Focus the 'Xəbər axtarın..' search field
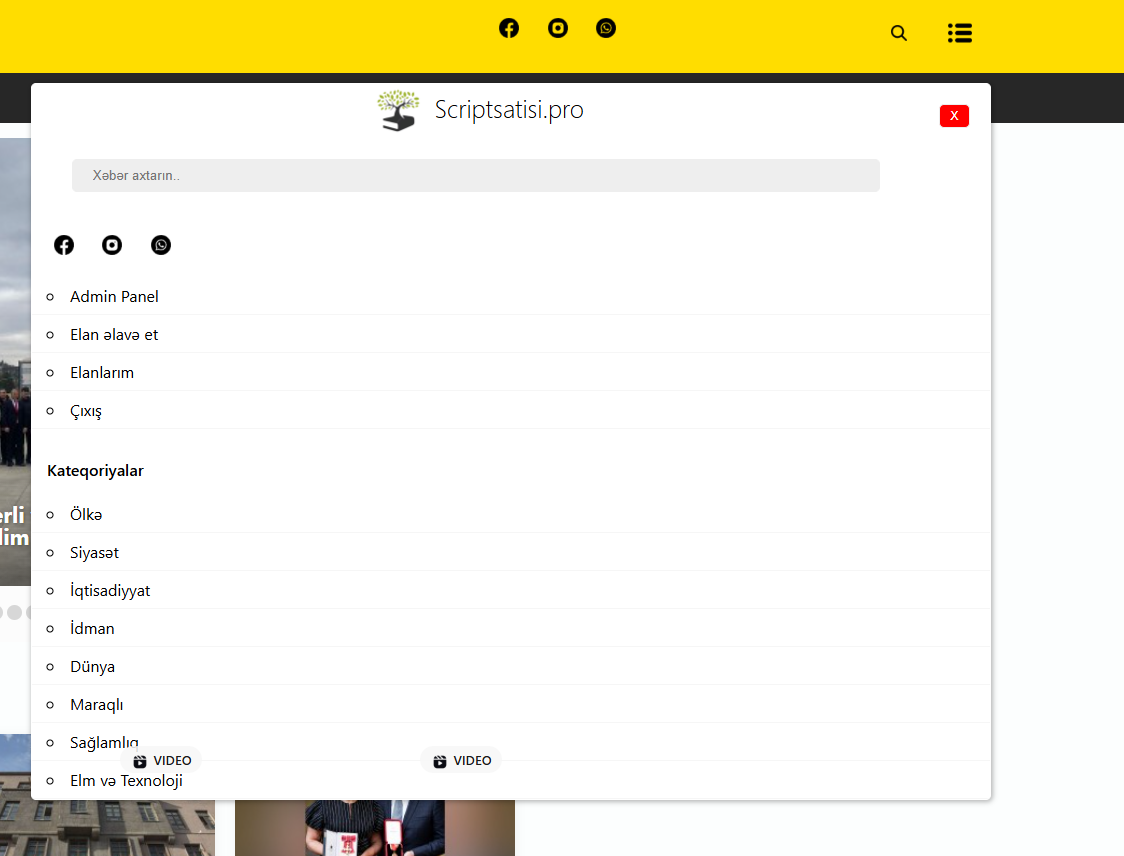This screenshot has width=1124, height=856. [475, 176]
